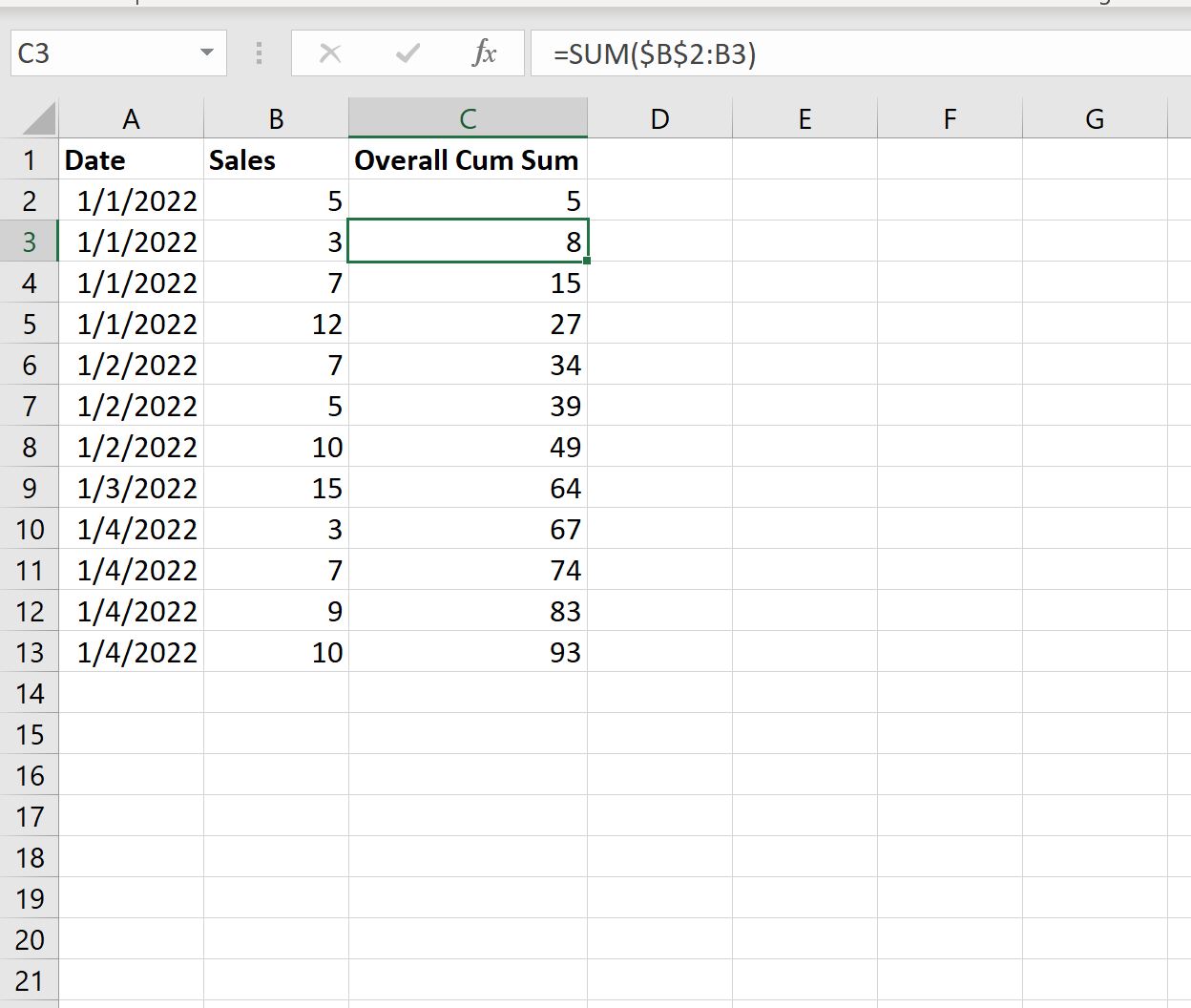Image resolution: width=1191 pixels, height=1008 pixels.
Task: Select row 1 header
Action: click(x=30, y=159)
